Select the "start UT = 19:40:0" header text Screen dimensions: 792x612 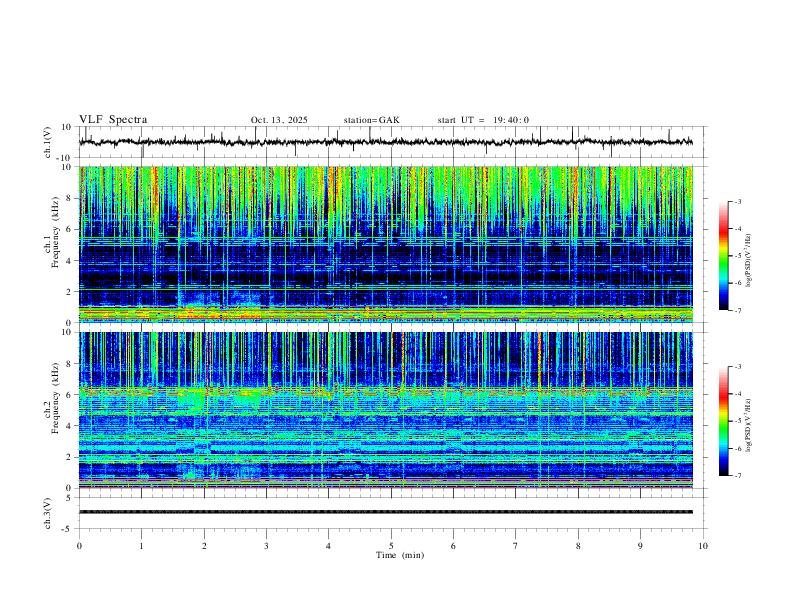[x=483, y=120]
